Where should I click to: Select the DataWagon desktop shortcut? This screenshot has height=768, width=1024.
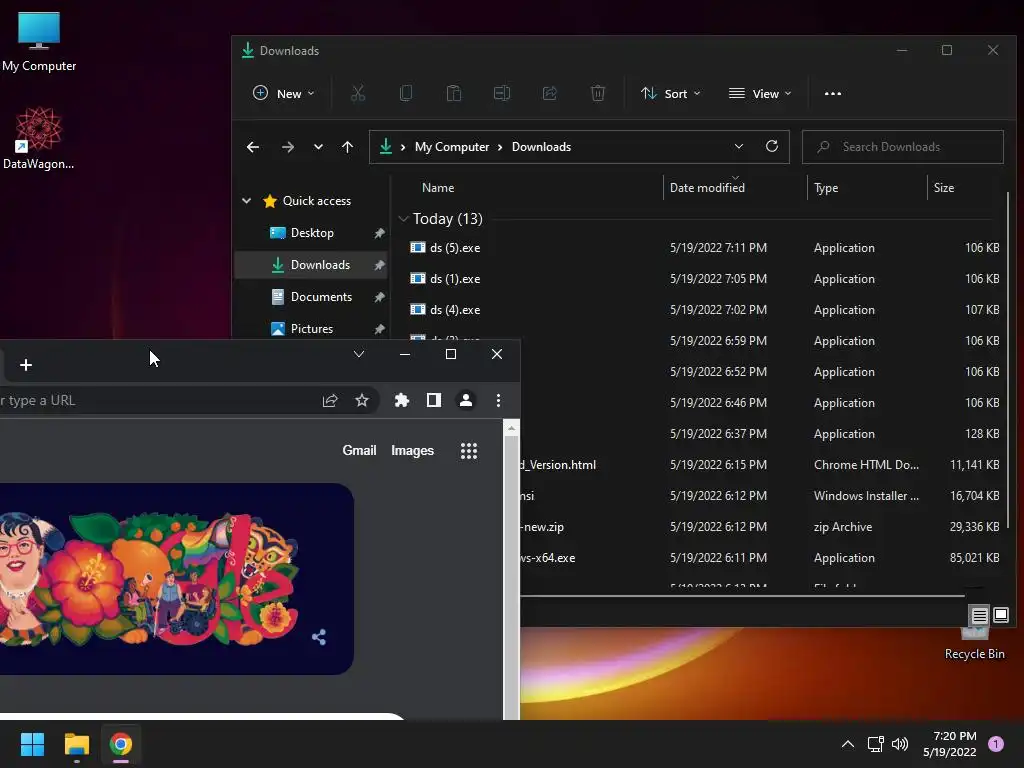(39, 138)
